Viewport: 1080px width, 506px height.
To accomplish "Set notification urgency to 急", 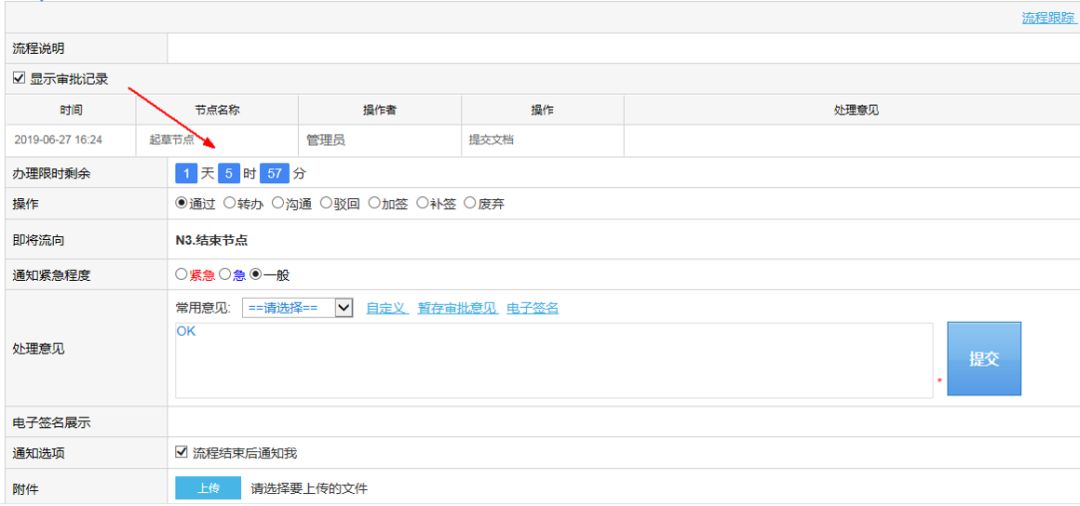I will pyautogui.click(x=226, y=274).
